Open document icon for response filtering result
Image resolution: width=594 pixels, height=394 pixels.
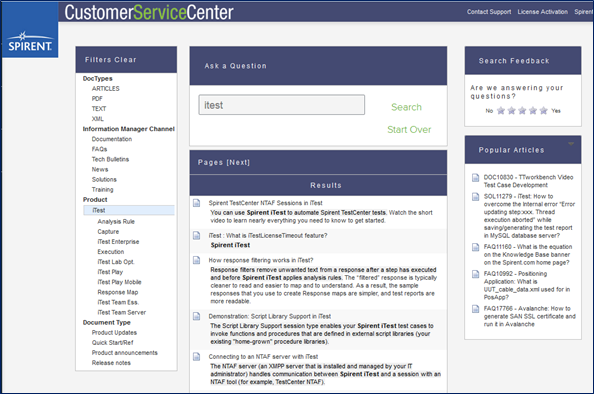(197, 260)
